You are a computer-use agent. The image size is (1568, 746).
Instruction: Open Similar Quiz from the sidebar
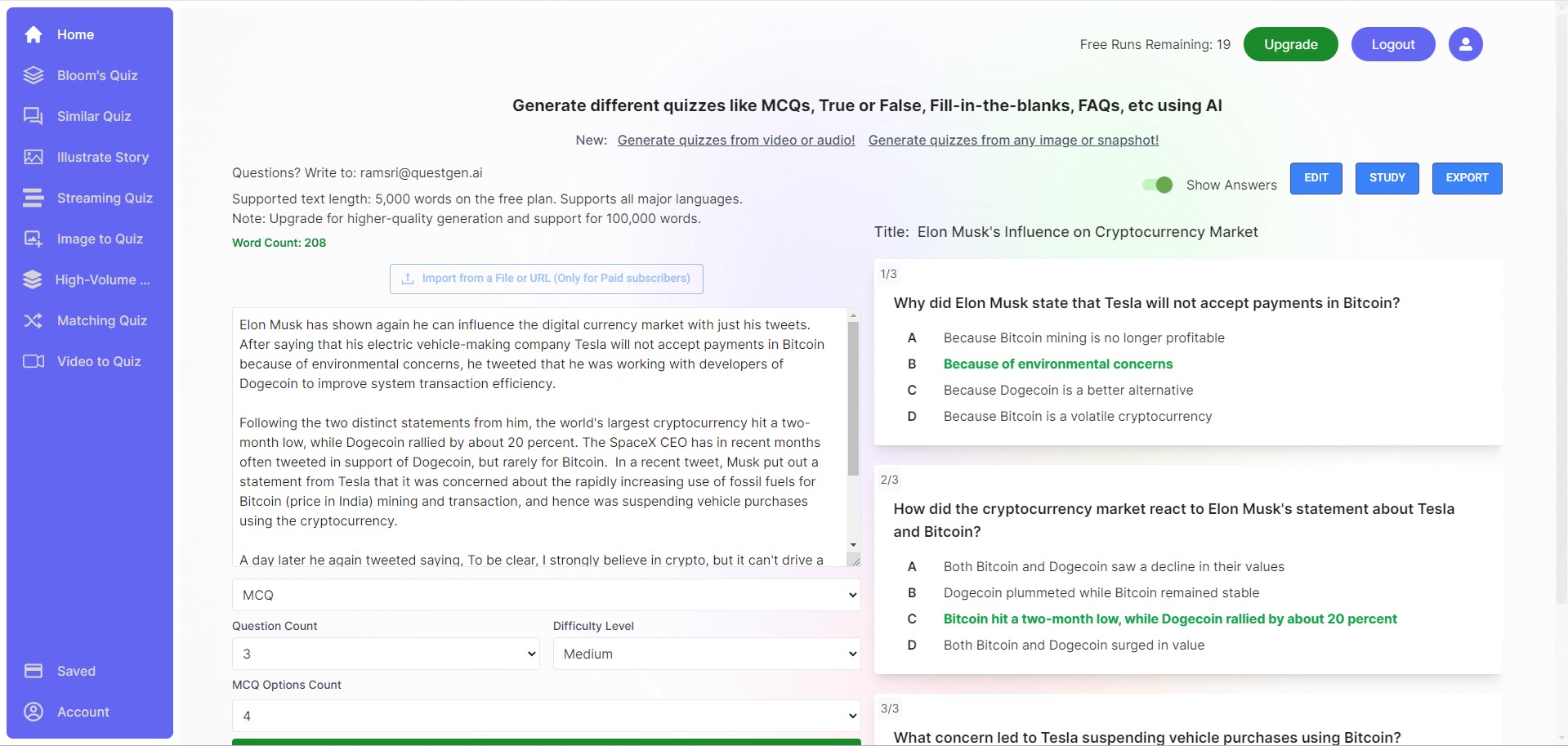90,116
